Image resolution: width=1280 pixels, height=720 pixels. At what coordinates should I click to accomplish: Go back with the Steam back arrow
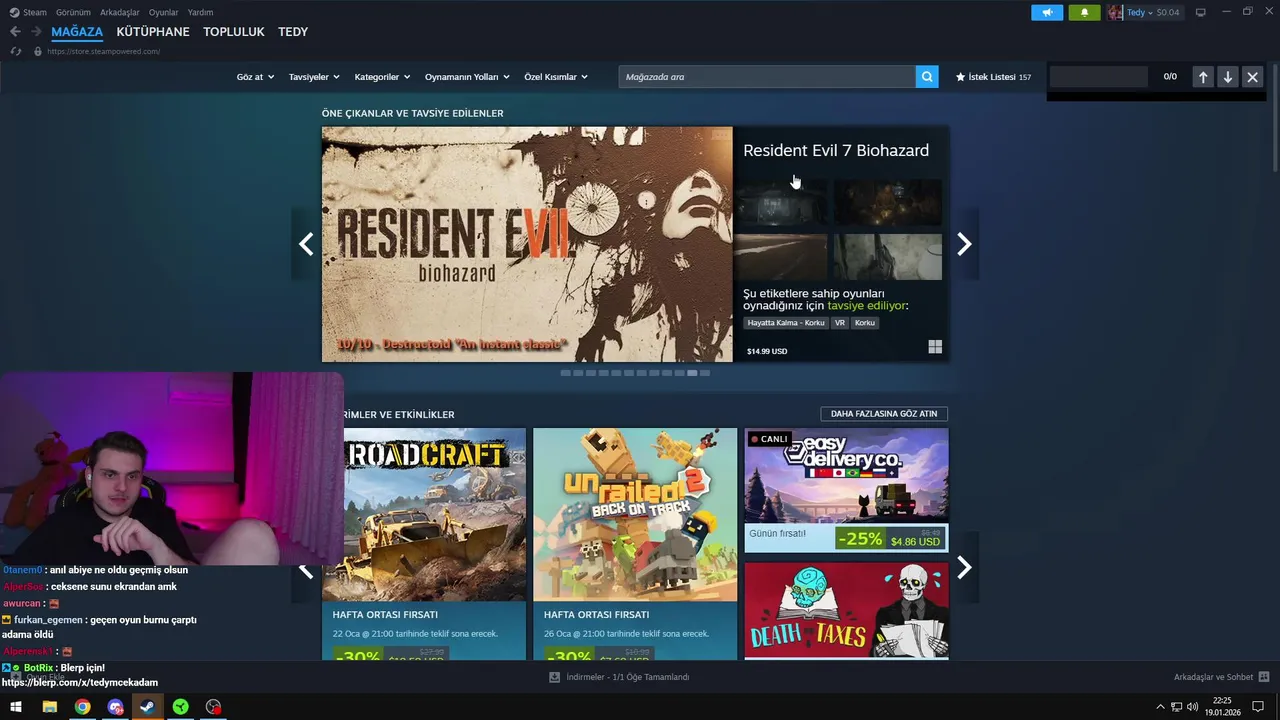(x=15, y=32)
